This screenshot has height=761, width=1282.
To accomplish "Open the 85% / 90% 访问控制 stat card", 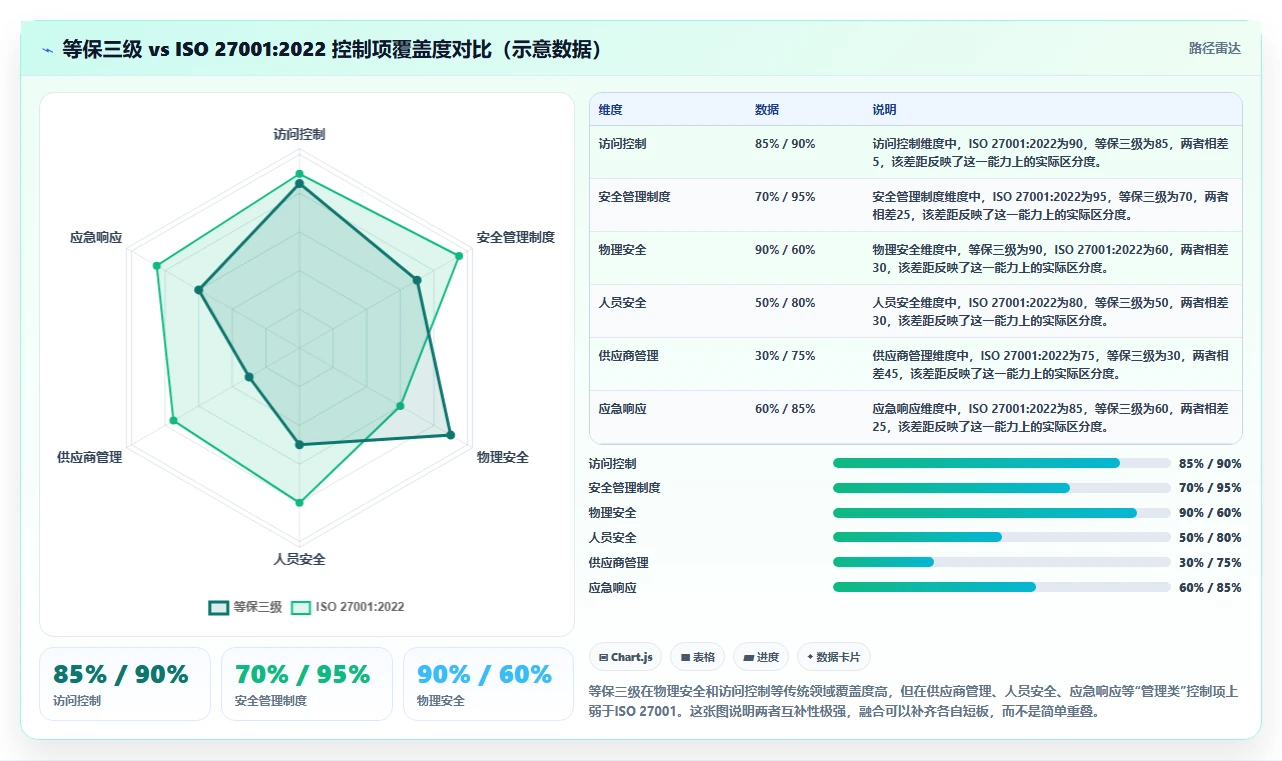I will pyautogui.click(x=125, y=684).
